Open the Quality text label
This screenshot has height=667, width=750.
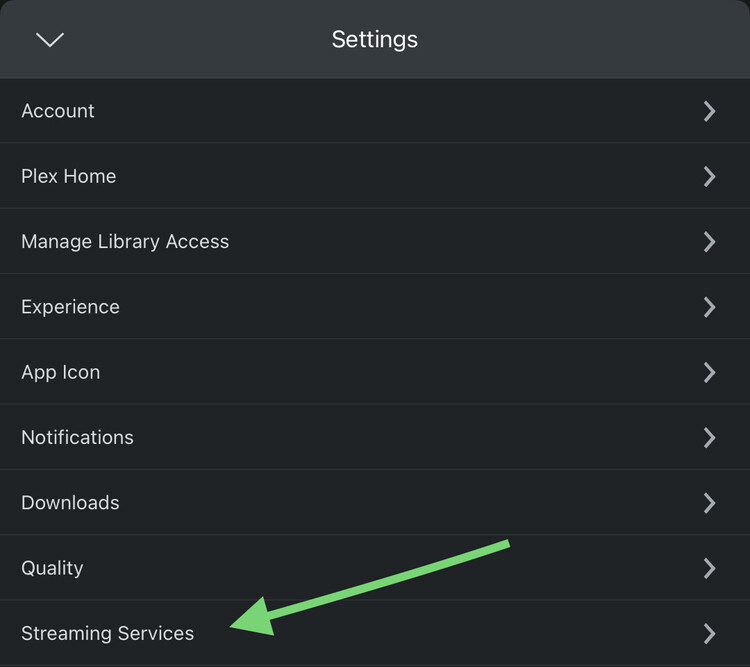(x=52, y=568)
